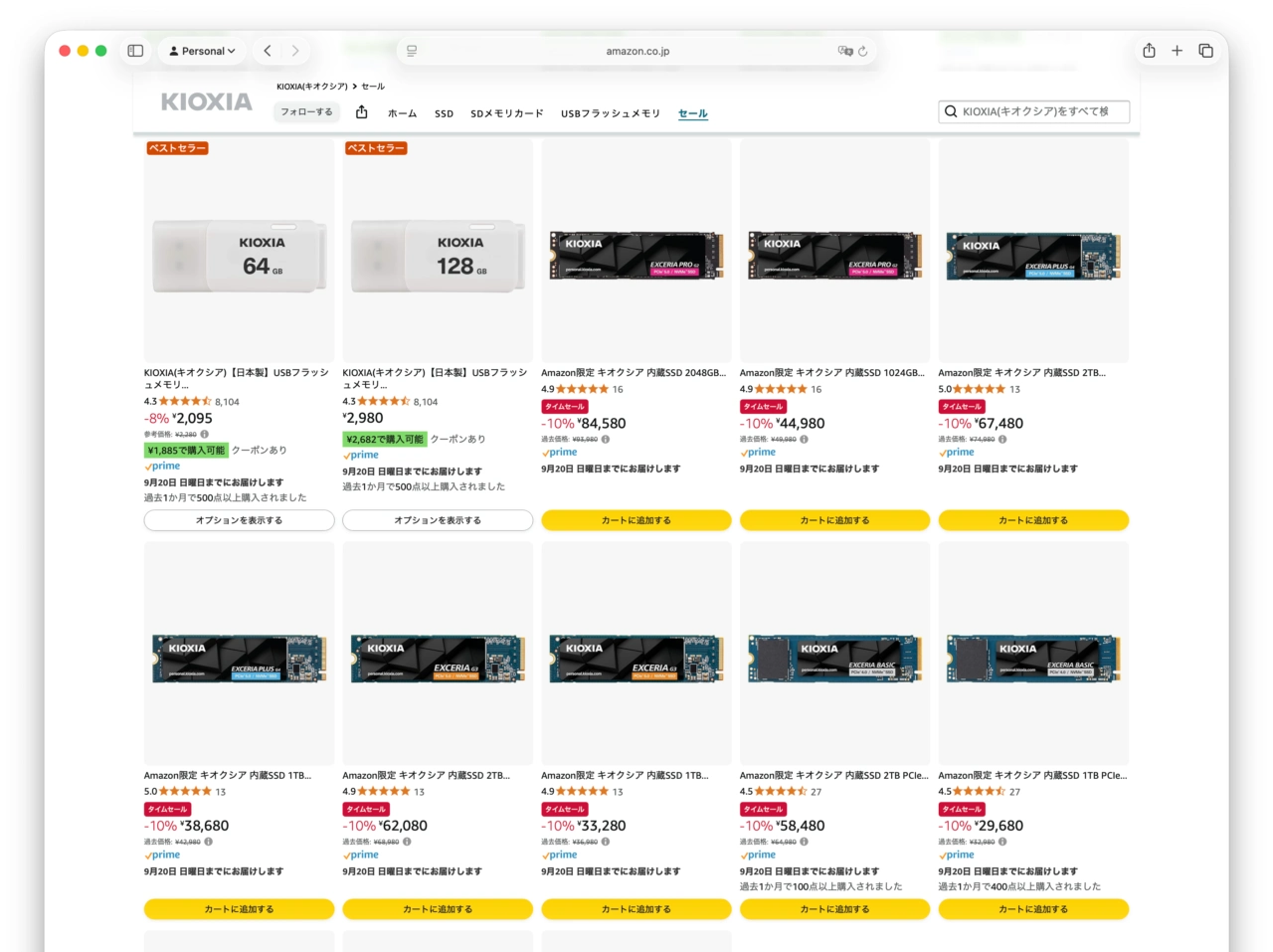1273x952 pixels.
Task: Add the ¥38,680 SSD 1TB to cart
Action: point(239,909)
